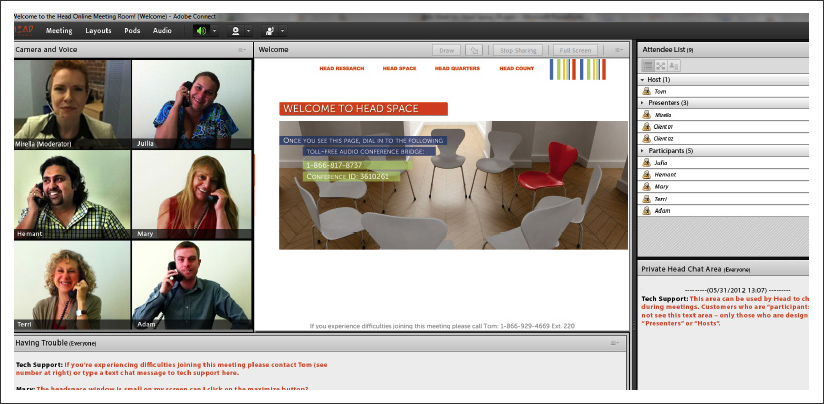The image size is (824, 404).
Task: Collapse the Host group in Attendee List
Action: pyautogui.click(x=643, y=79)
